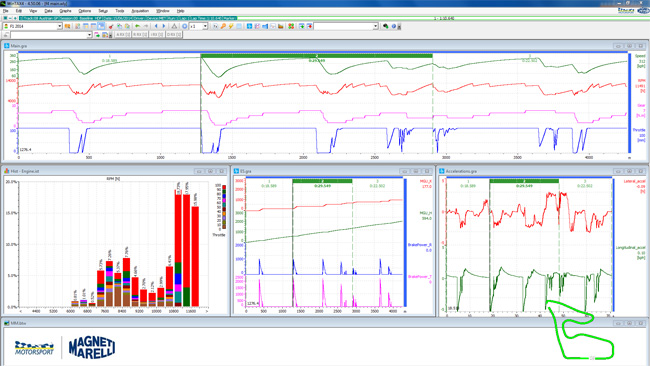This screenshot has width=650, height=366.
Task: Click the A RX button
Action: click(123, 35)
